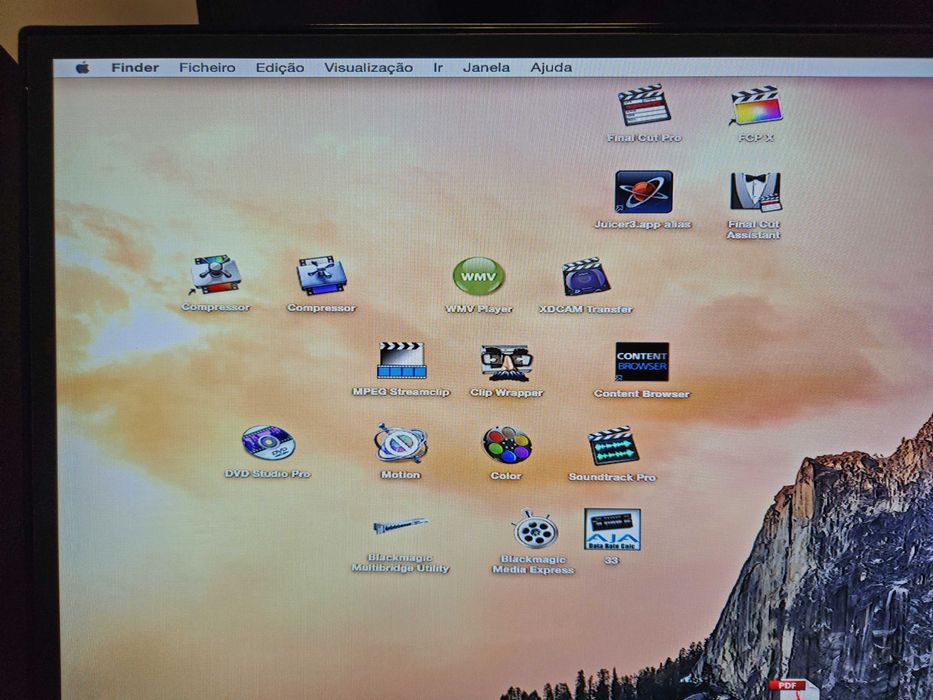Select the MPEG Streamclip icon
This screenshot has width=933, height=700.
401,360
